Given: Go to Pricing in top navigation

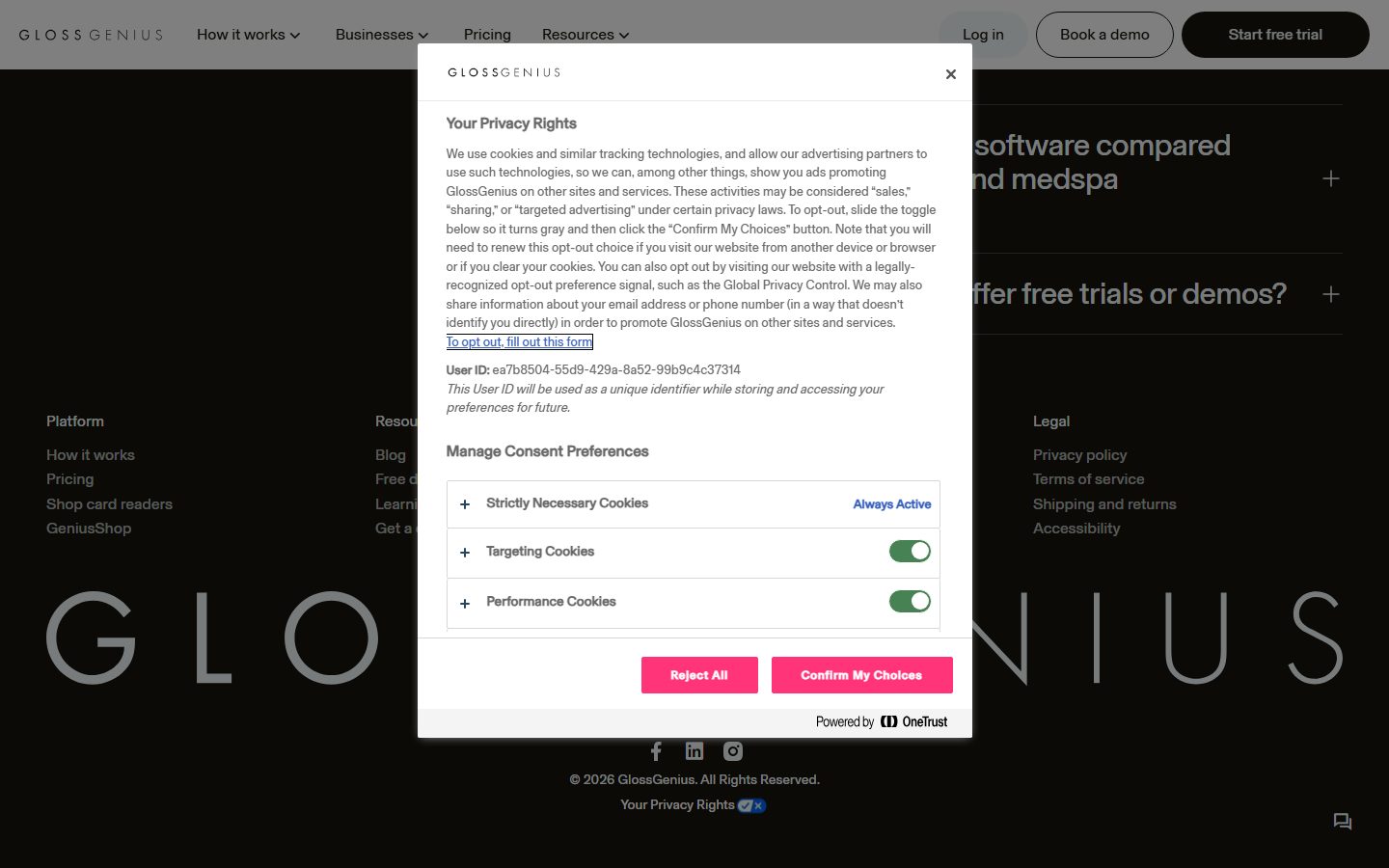Looking at the screenshot, I should click(487, 35).
